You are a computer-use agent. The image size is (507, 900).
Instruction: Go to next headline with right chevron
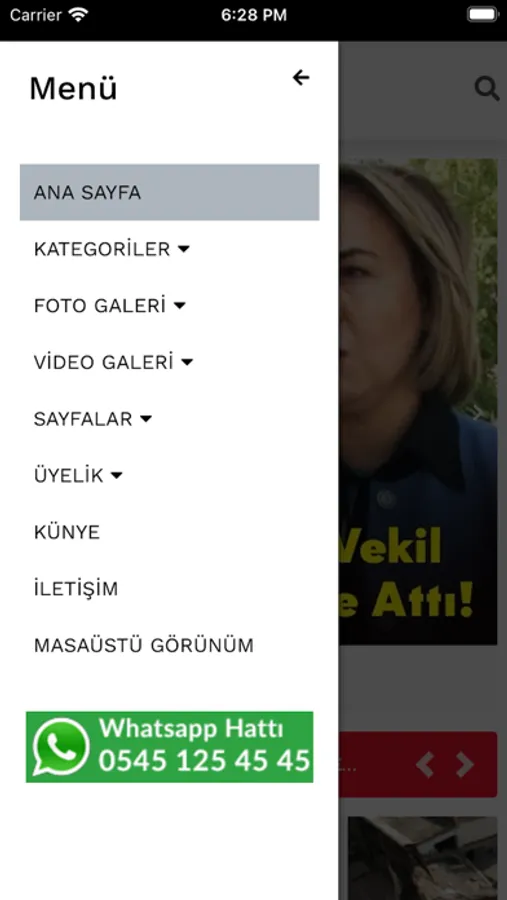click(x=464, y=764)
